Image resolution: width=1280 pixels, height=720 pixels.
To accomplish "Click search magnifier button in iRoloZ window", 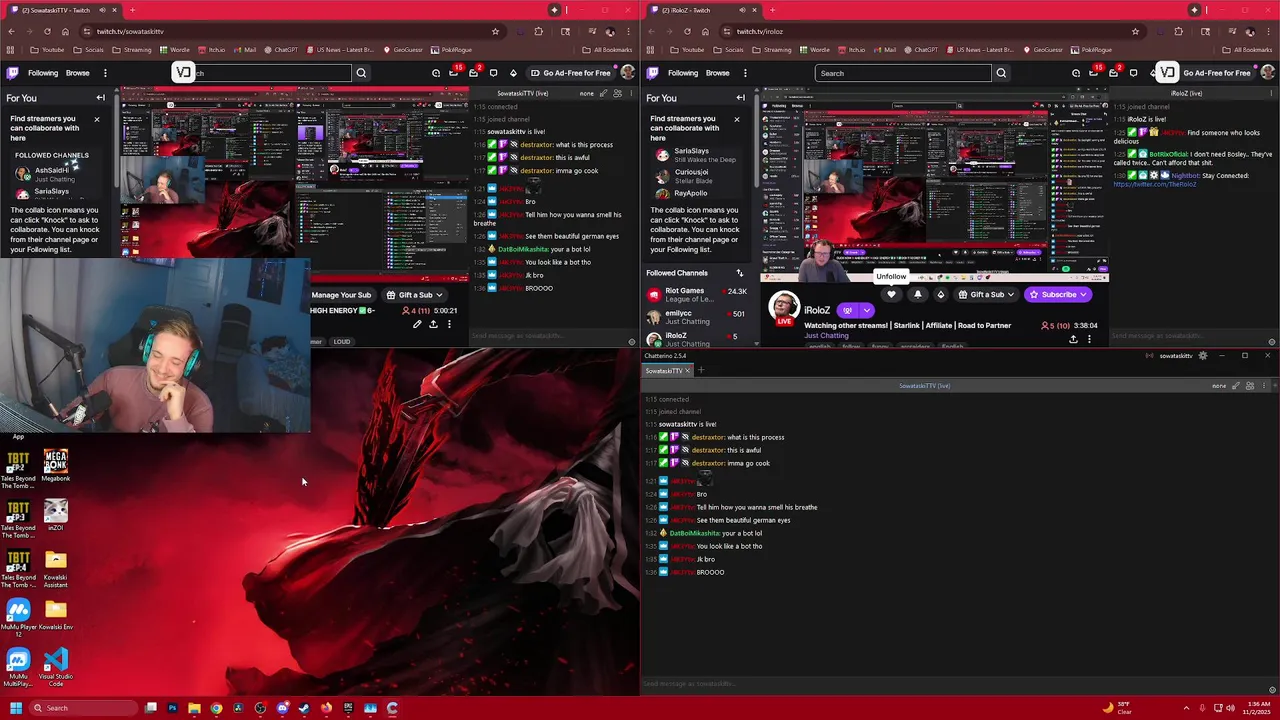I will [x=1001, y=73].
